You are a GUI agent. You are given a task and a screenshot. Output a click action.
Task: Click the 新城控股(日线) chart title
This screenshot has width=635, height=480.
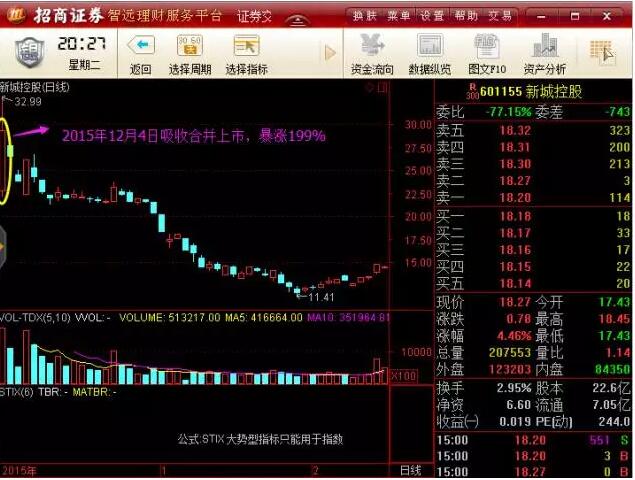pos(35,87)
